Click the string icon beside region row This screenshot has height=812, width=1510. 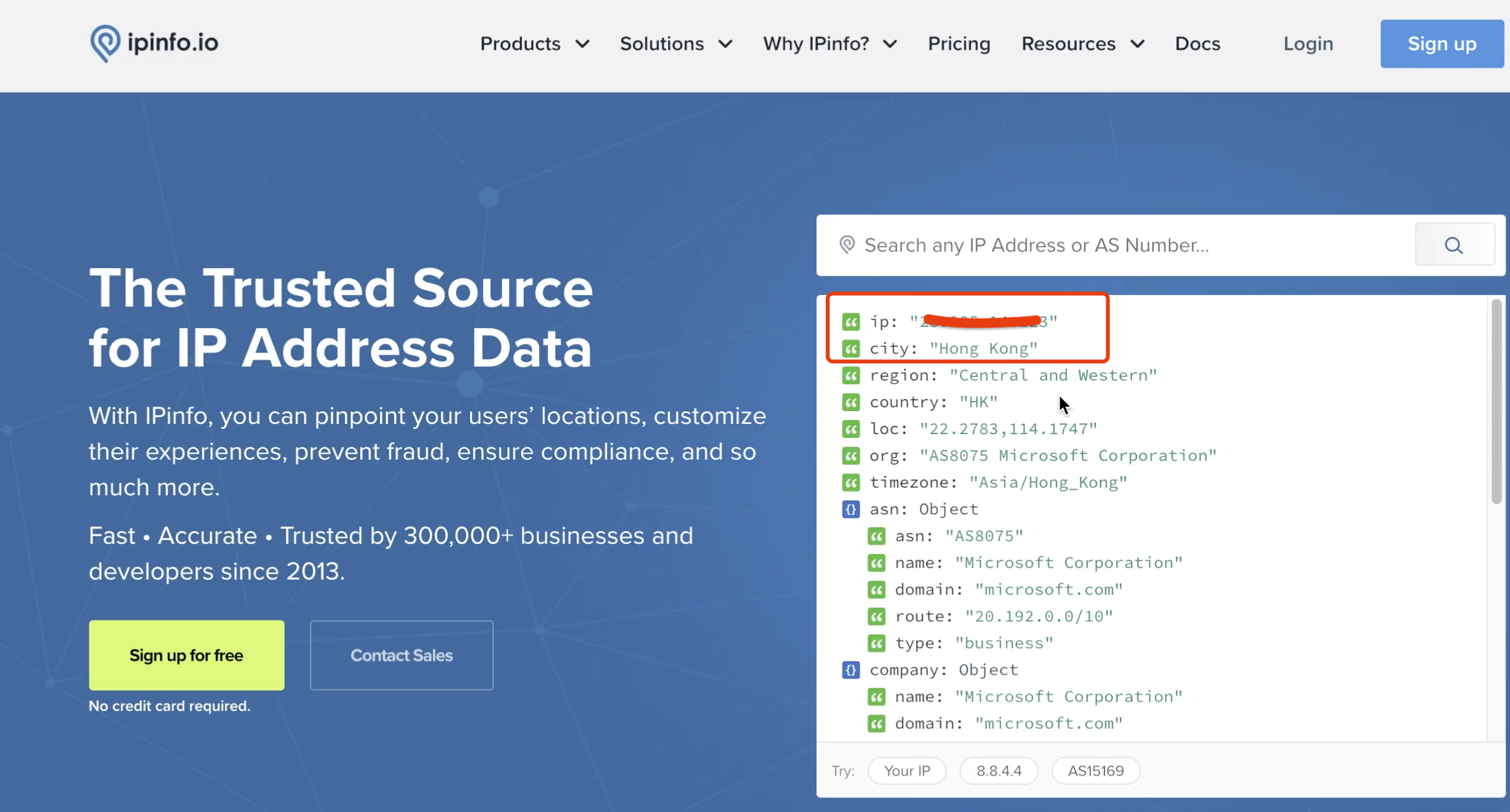851,375
